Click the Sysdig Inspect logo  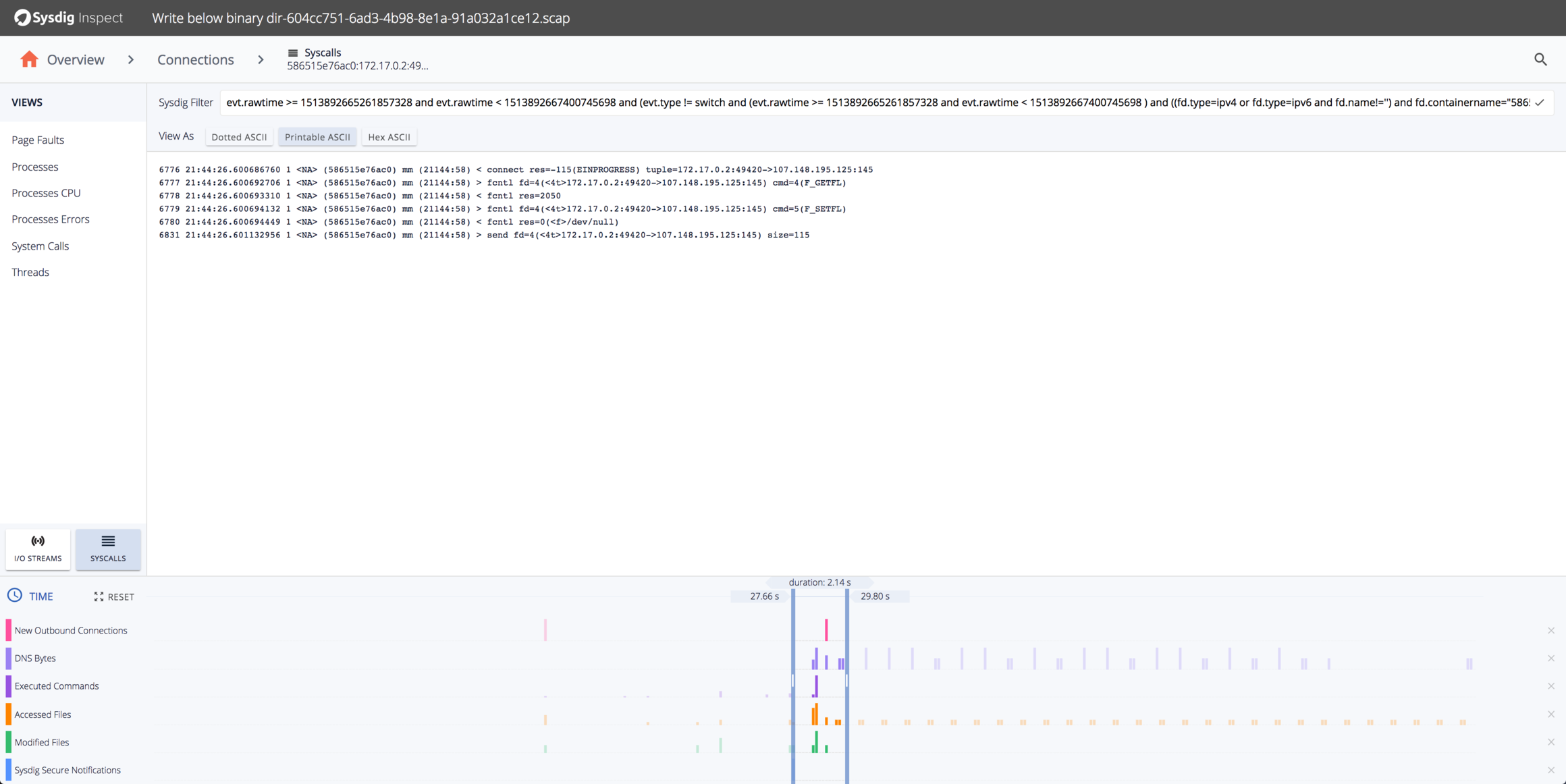click(68, 18)
